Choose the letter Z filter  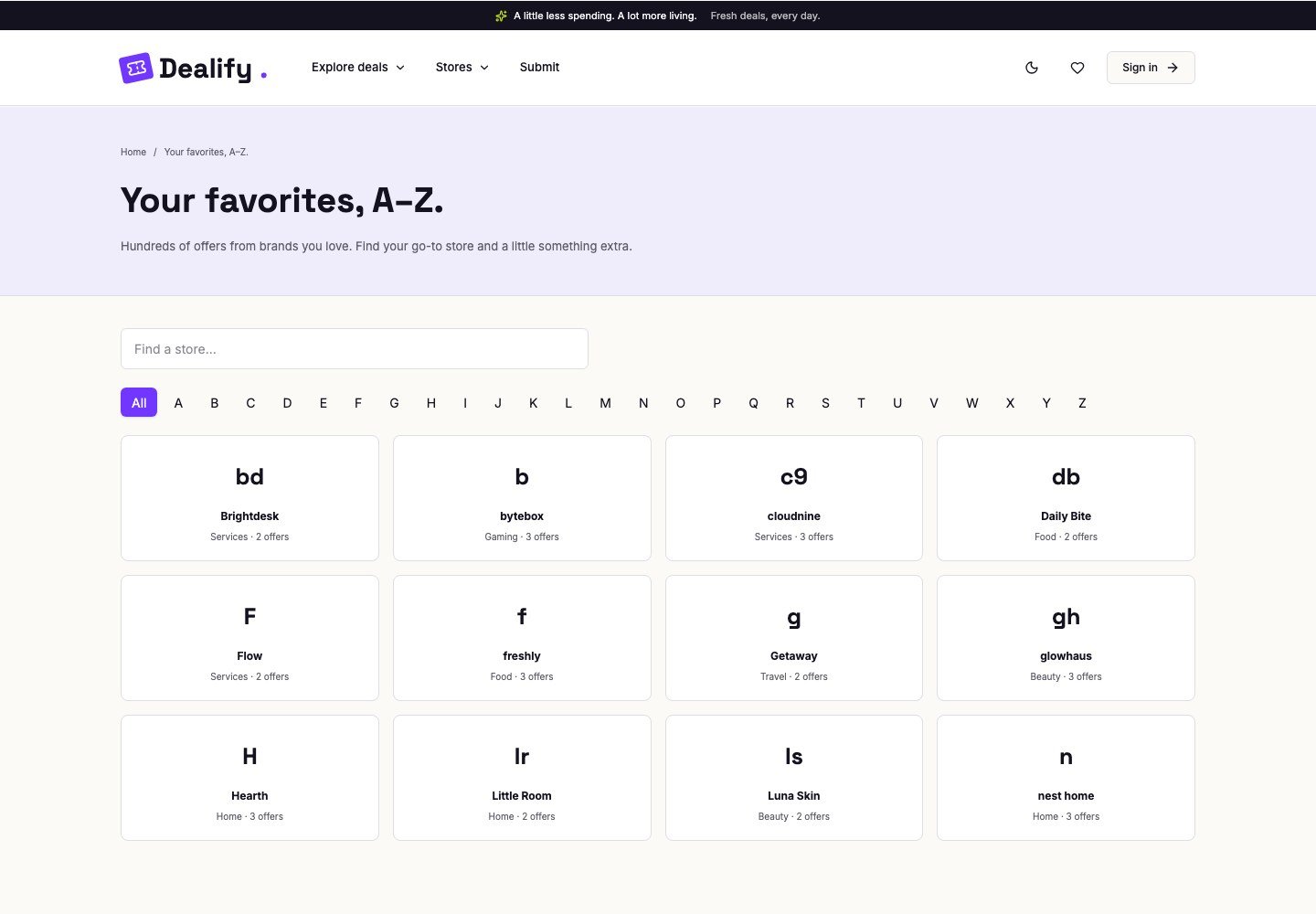click(1082, 402)
